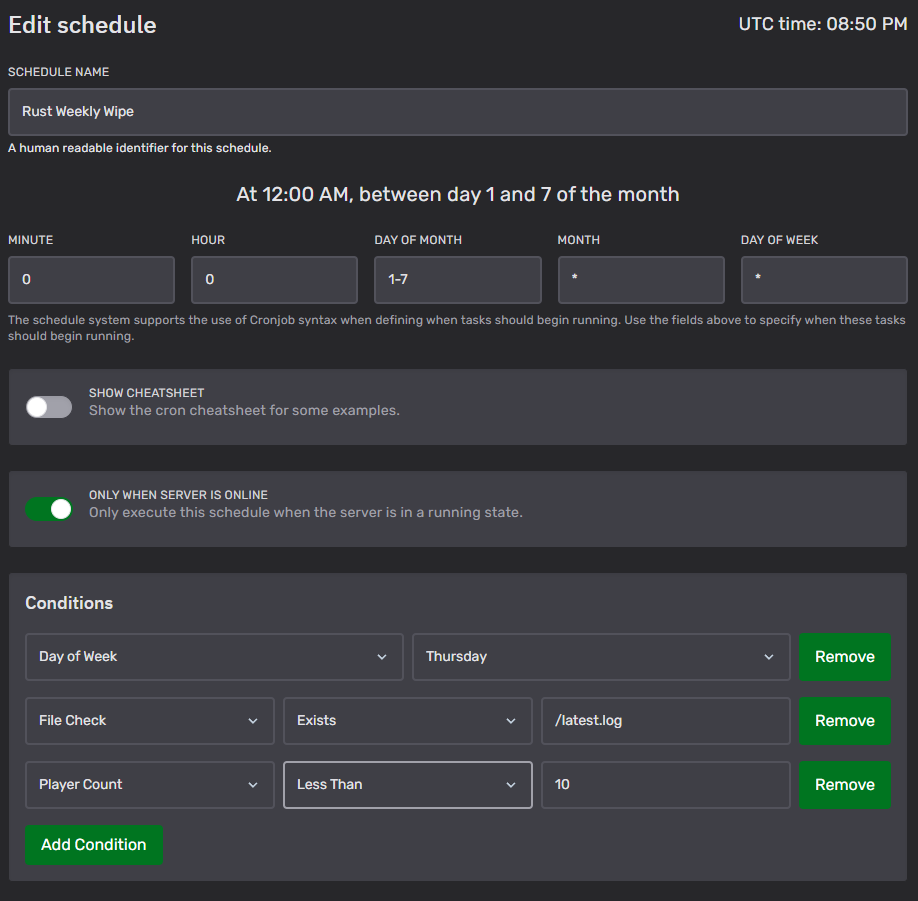Remove the File Check condition
Image resolution: width=918 pixels, height=901 pixels.
[x=845, y=721]
